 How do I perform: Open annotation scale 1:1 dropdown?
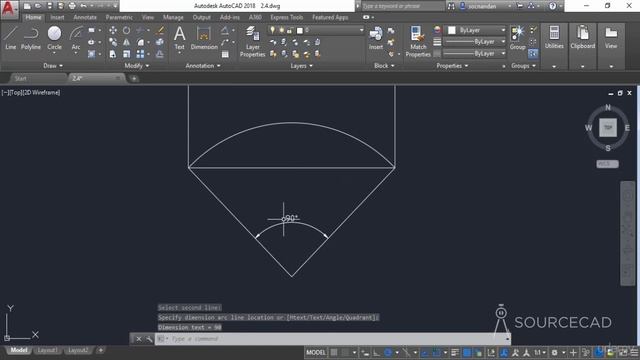pyautogui.click(x=540, y=352)
